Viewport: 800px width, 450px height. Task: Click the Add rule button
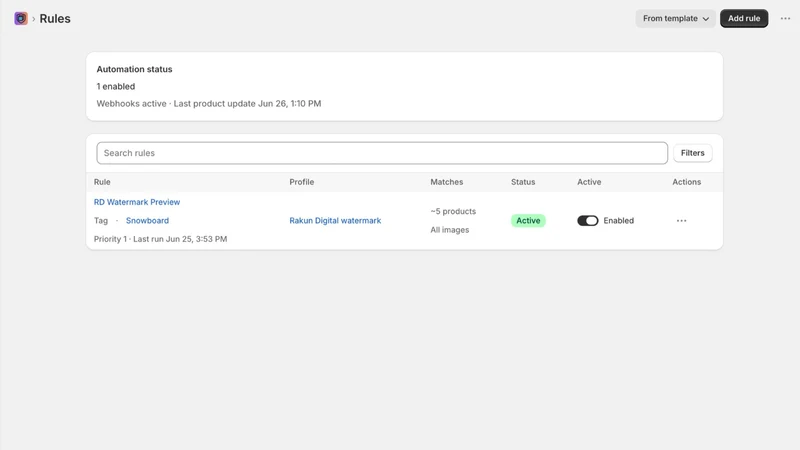tap(744, 18)
